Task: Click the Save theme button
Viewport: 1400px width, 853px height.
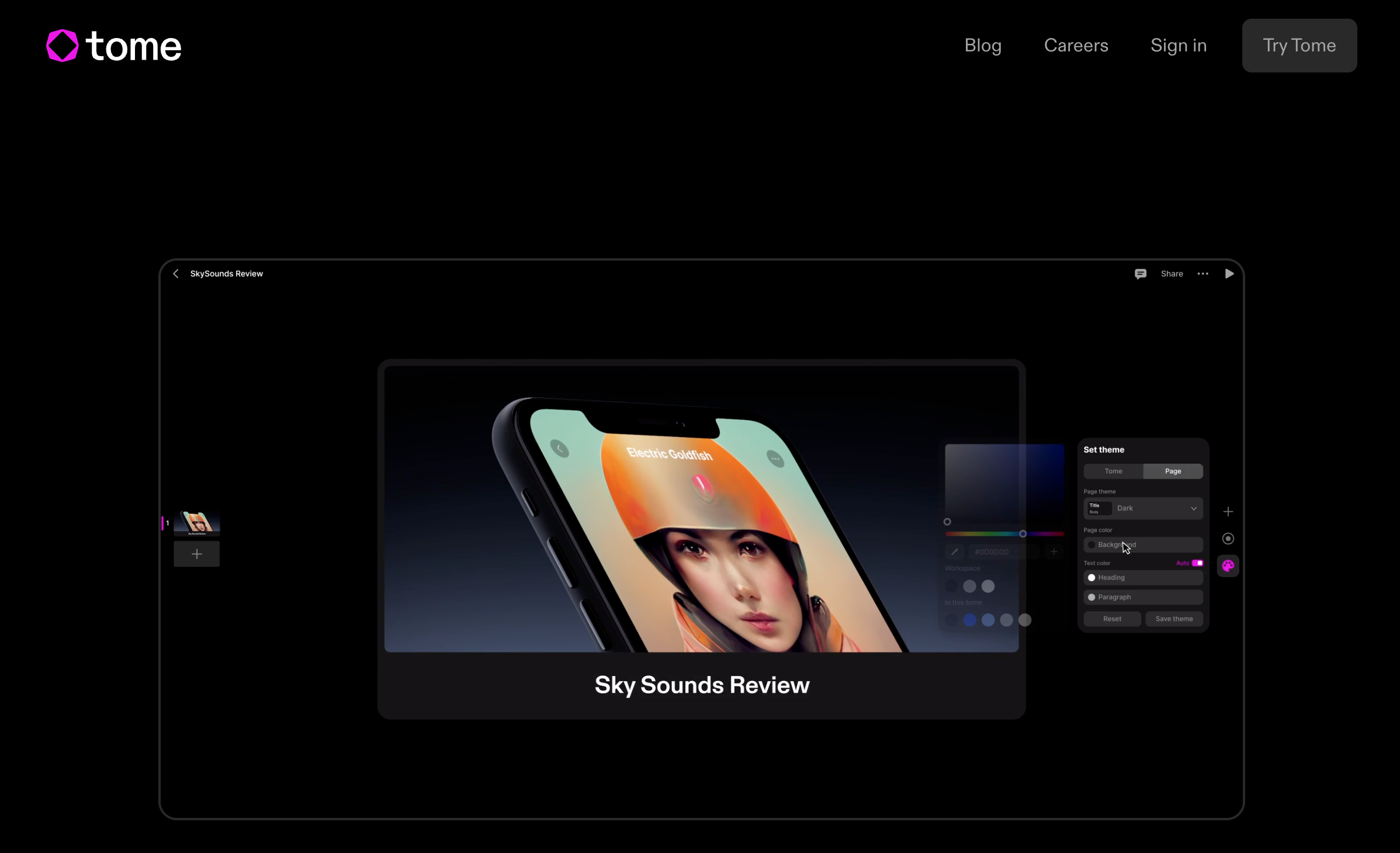Action: 1174,619
